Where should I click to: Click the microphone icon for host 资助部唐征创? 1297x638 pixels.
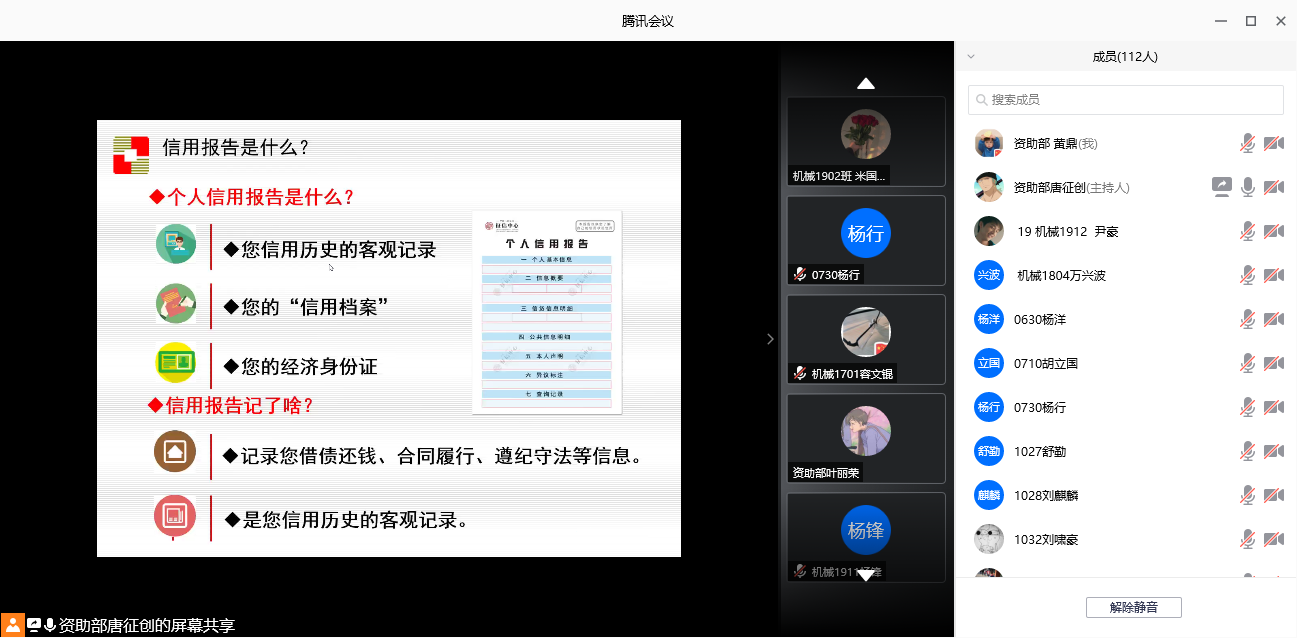(1247, 187)
